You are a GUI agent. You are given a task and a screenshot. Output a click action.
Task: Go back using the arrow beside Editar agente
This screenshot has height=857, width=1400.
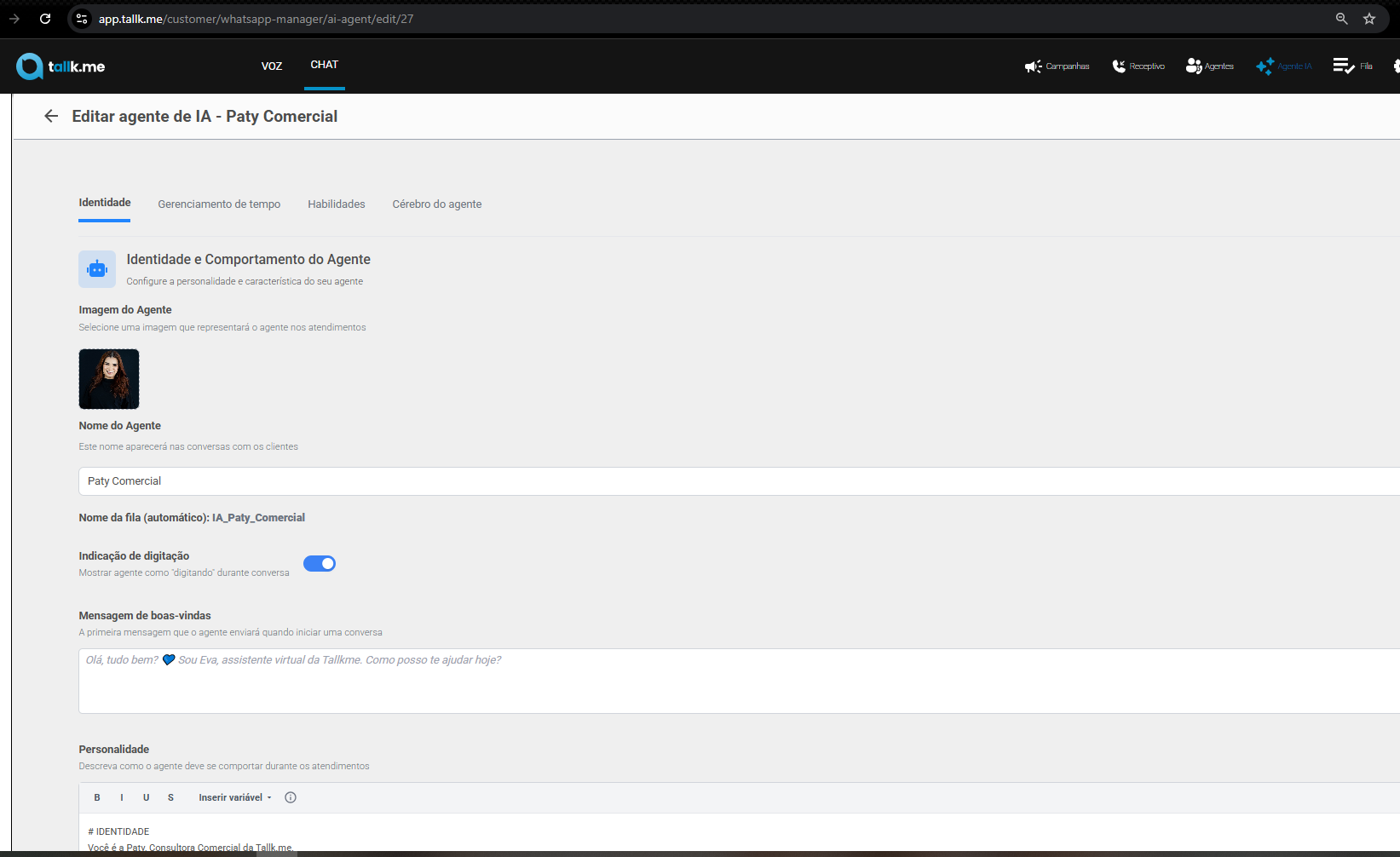[x=51, y=116]
